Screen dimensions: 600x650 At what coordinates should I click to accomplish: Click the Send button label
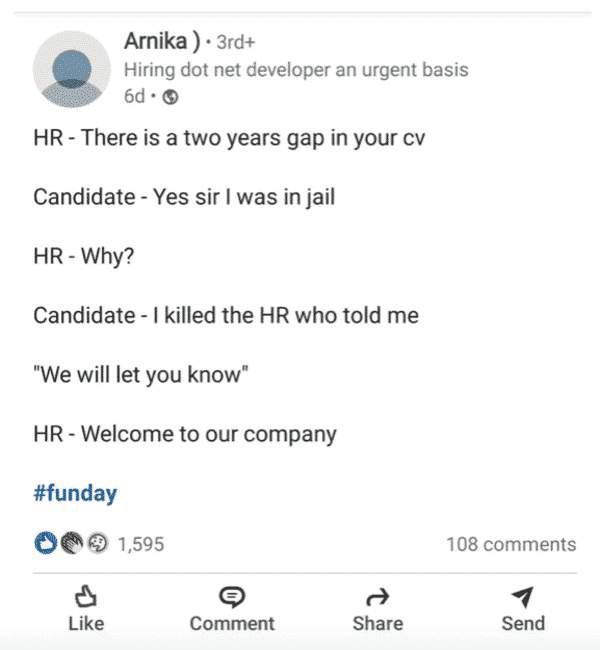(523, 623)
